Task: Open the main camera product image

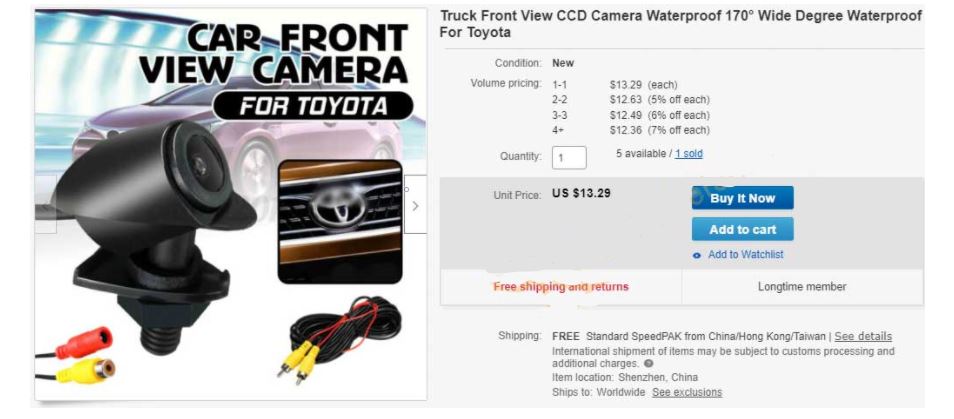Action: (x=231, y=204)
